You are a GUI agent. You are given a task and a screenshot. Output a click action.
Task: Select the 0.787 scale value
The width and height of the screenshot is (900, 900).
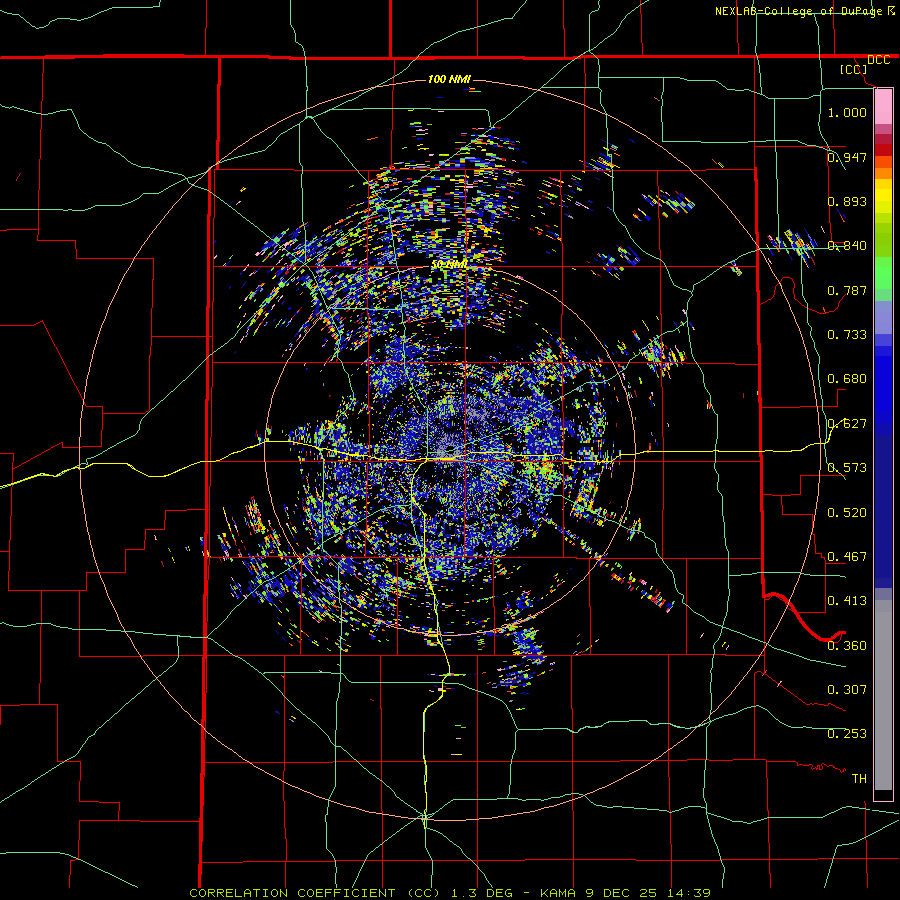(847, 290)
